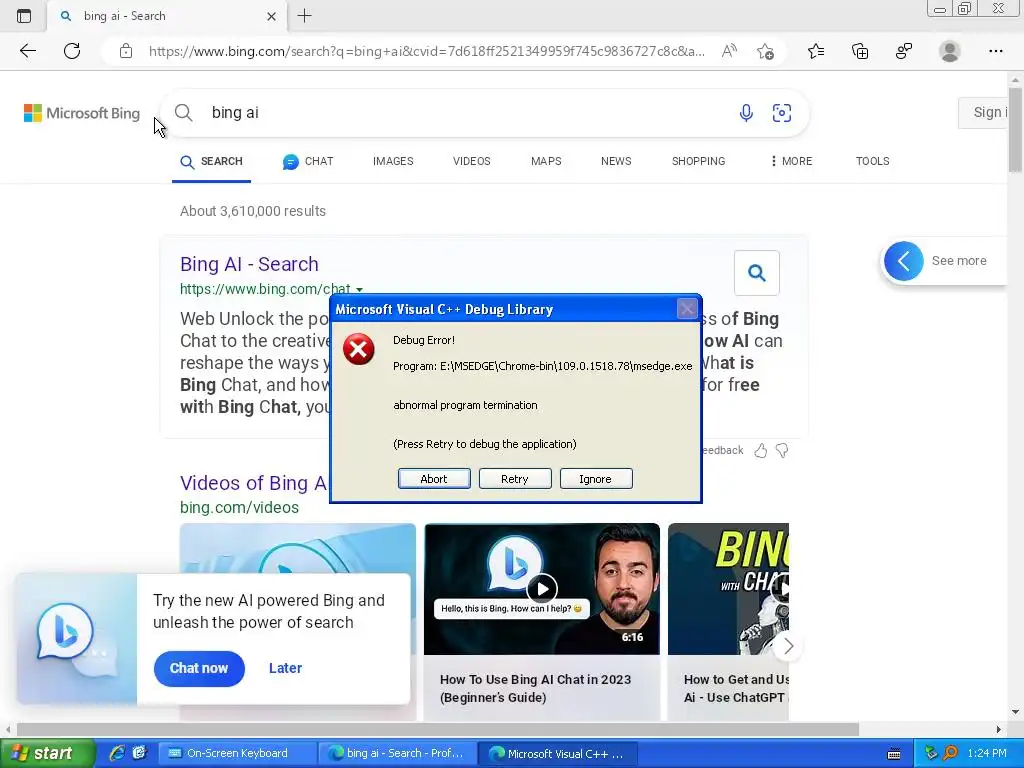Toggle the Read aloud icon in address bar
This screenshot has width=1024, height=768.
729,51
